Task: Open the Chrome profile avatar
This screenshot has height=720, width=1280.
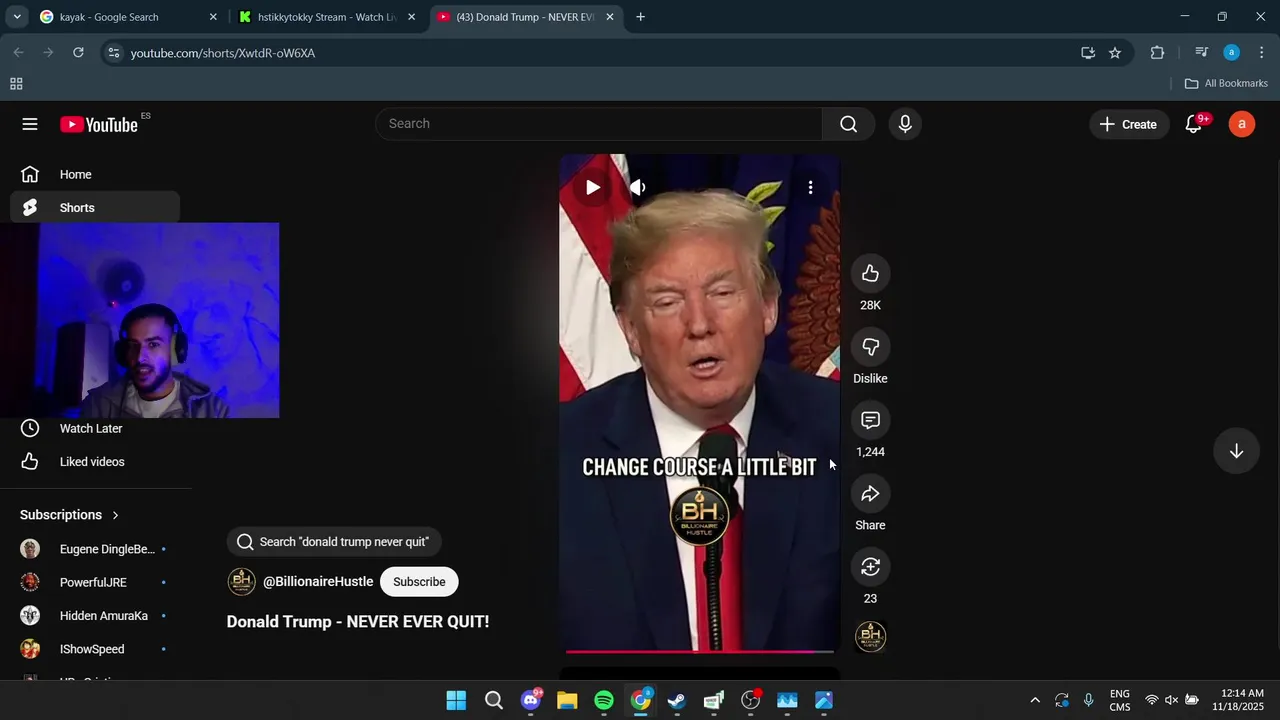Action: point(1232,53)
